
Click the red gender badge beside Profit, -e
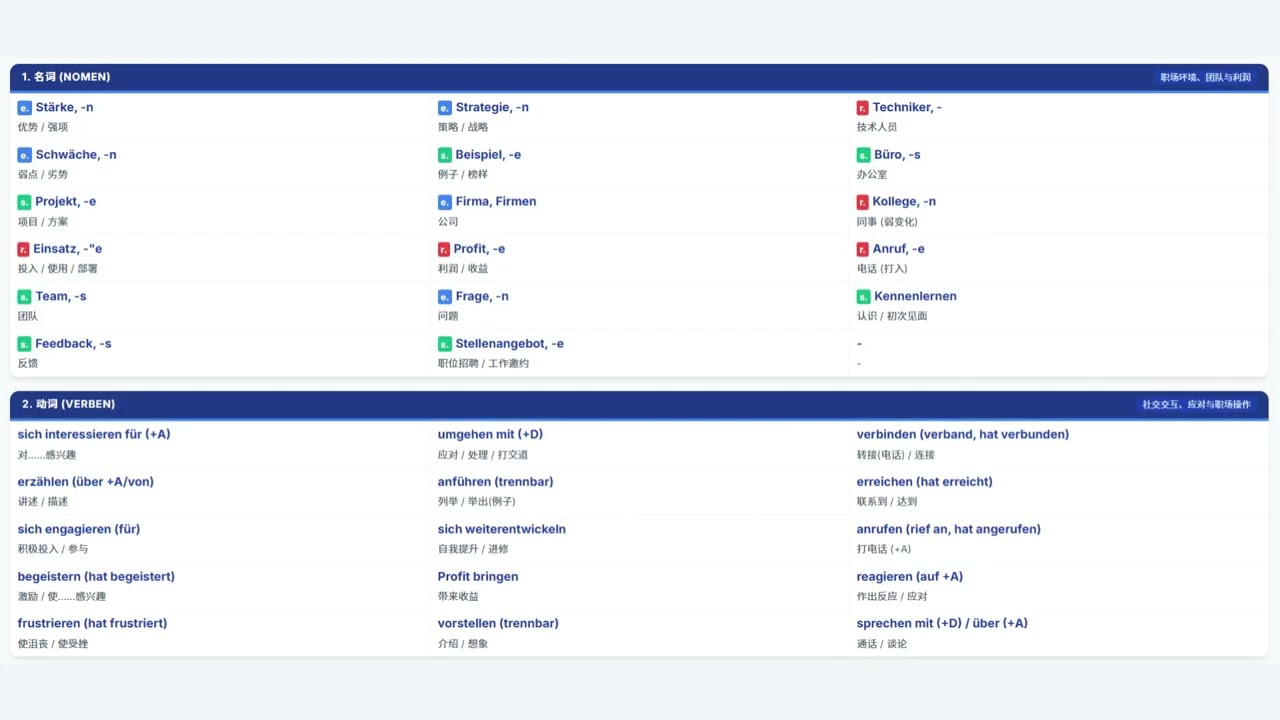(x=444, y=249)
